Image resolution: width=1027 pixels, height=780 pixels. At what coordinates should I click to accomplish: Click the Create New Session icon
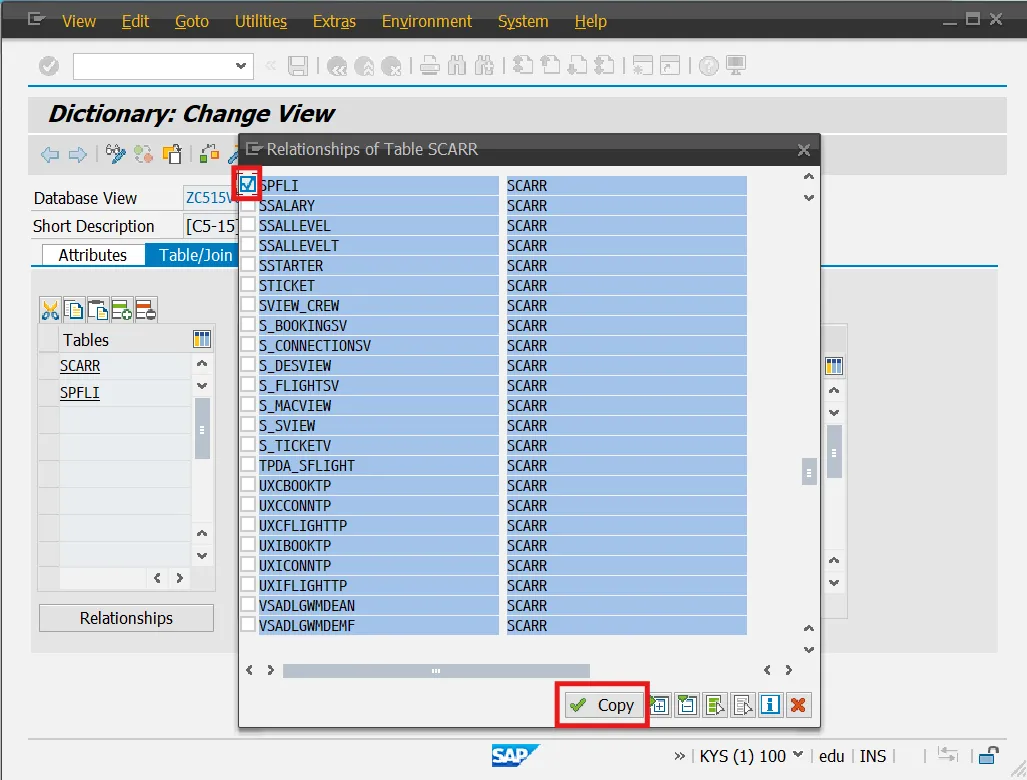643,66
